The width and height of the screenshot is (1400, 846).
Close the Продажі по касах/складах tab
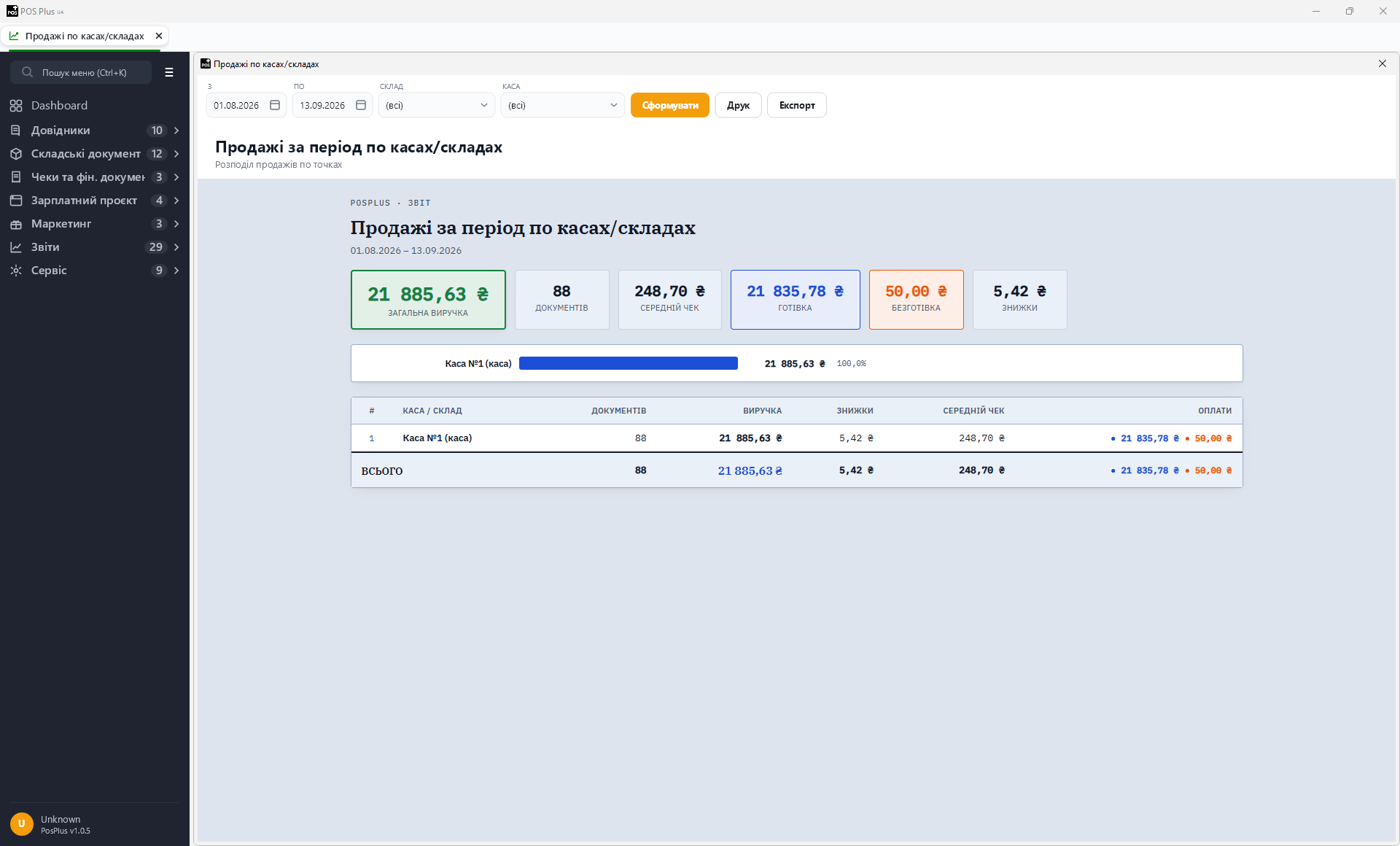coord(159,36)
